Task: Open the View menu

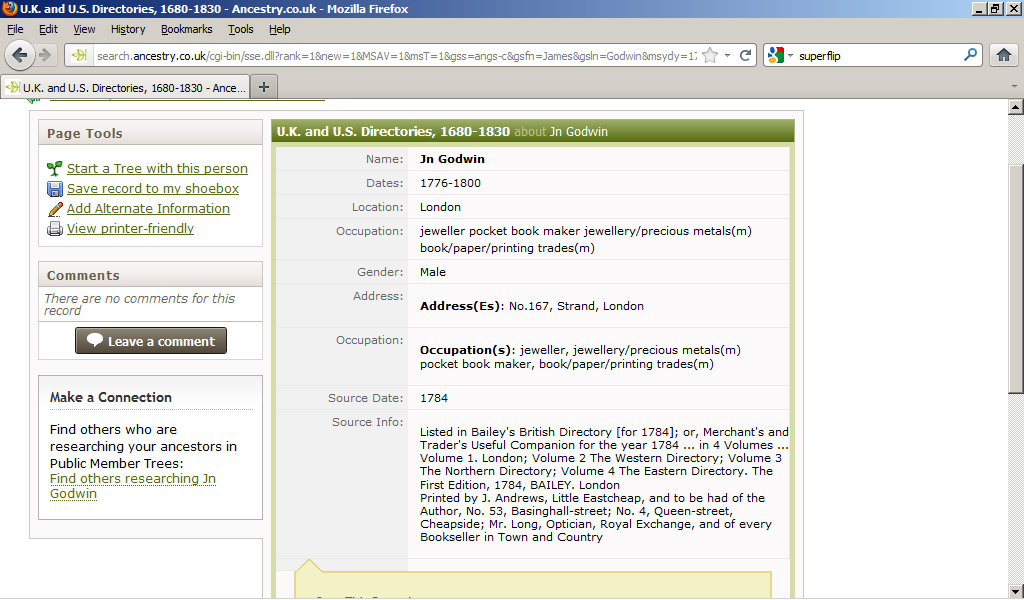Action: (x=84, y=29)
